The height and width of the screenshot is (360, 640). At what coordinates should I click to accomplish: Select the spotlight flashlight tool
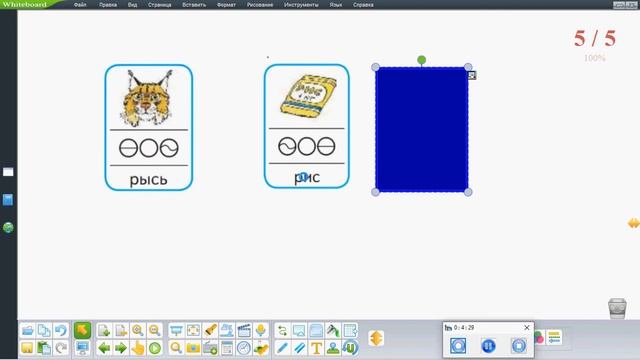pos(210,330)
